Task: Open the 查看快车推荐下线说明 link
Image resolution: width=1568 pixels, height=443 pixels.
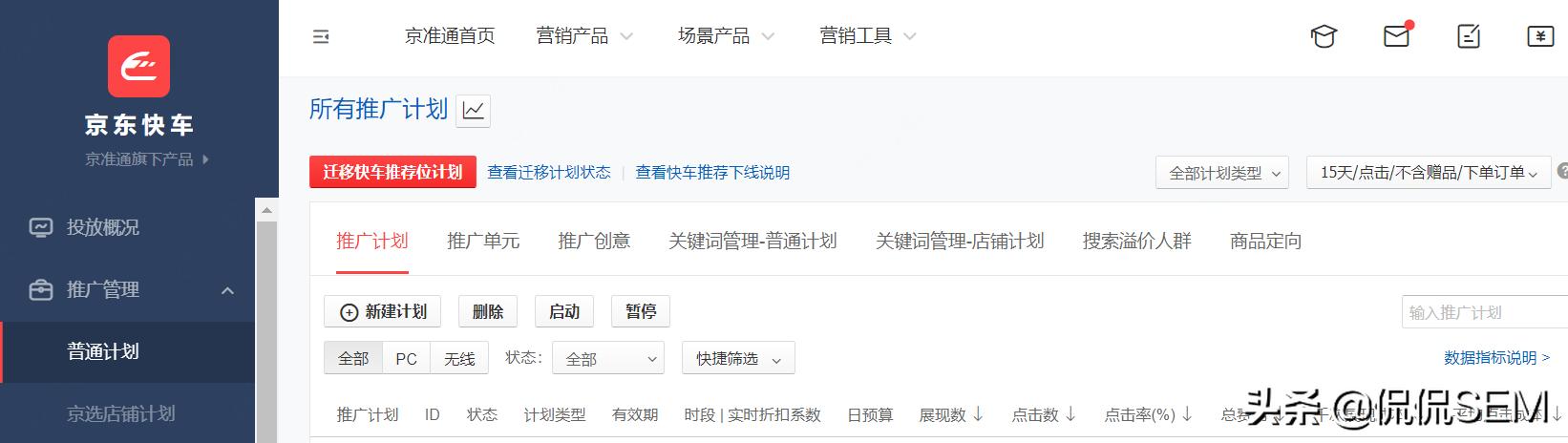Action: click(712, 173)
